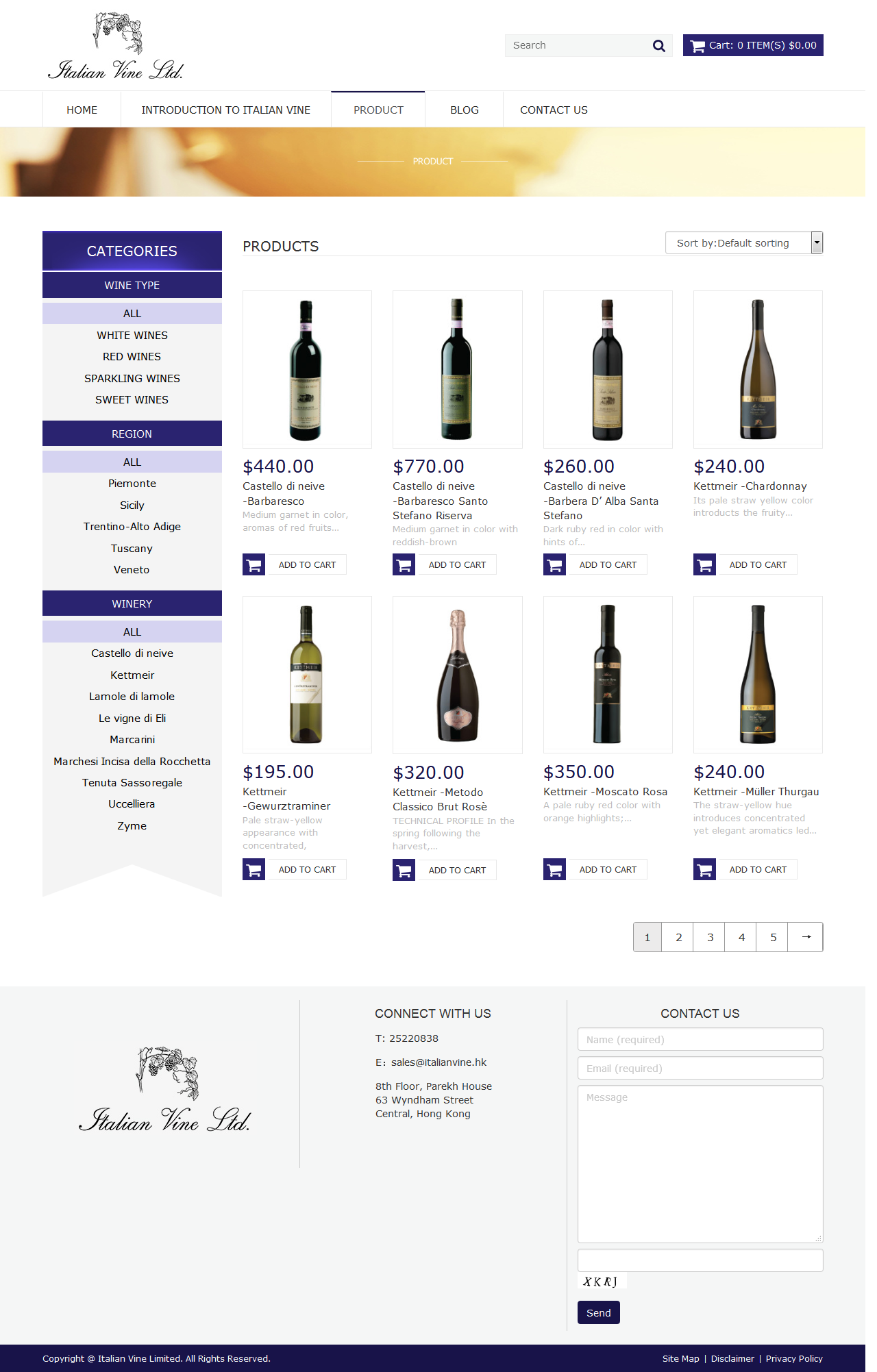
Task: Click cart icon for Moscato Rosa
Action: 554,869
